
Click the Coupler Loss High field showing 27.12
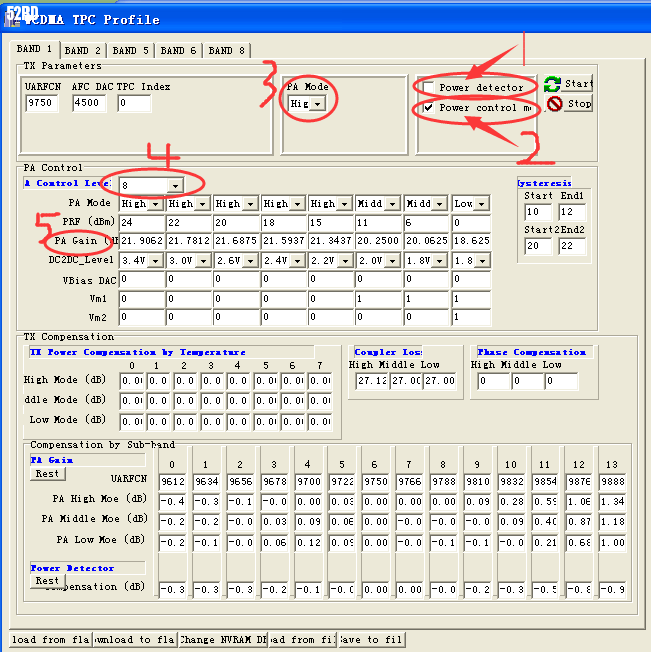(x=372, y=381)
